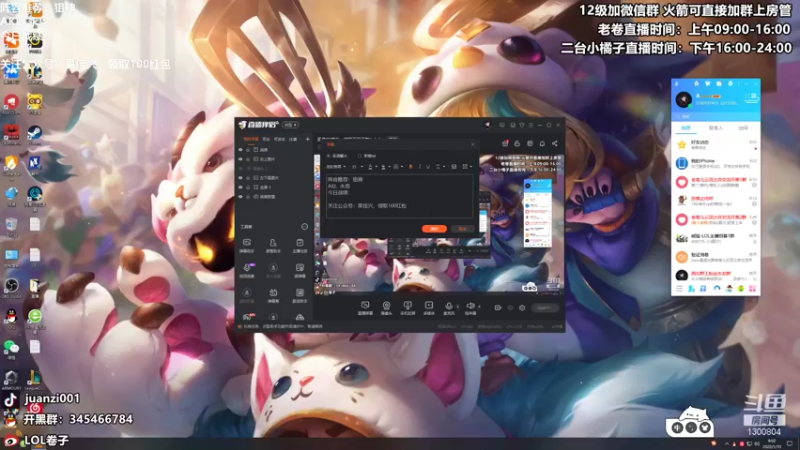800x450 pixels.
Task: Open the 弹幕助手 tool in the toolbox
Action: [246, 245]
